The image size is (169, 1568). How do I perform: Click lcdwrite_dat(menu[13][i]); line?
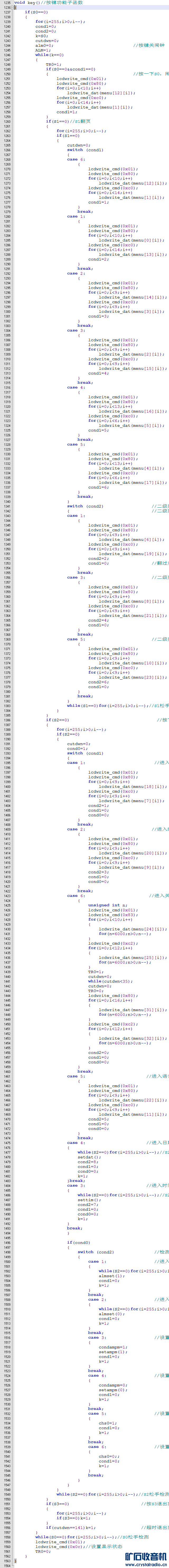[x=133, y=254]
